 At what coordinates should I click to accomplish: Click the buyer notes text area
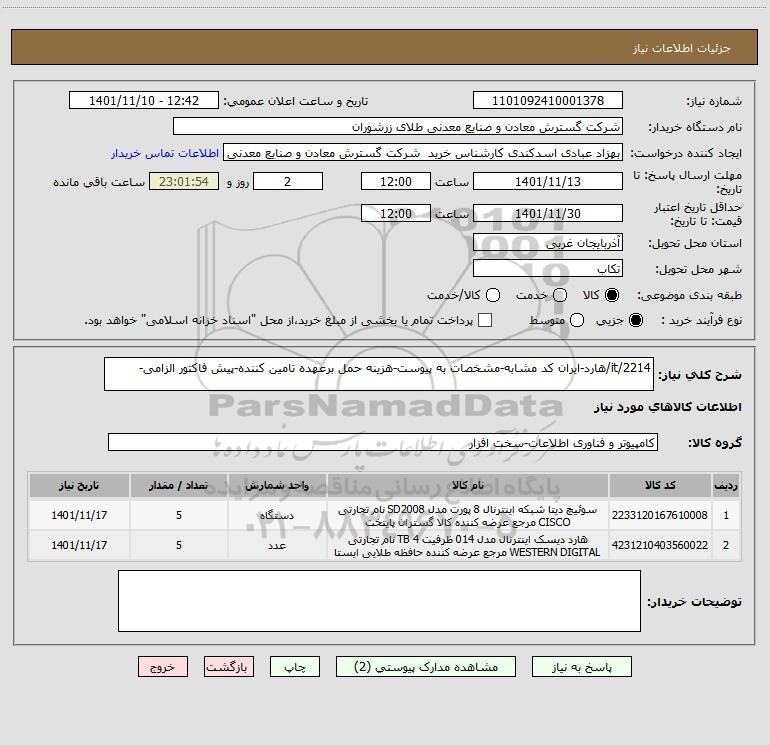point(379,601)
